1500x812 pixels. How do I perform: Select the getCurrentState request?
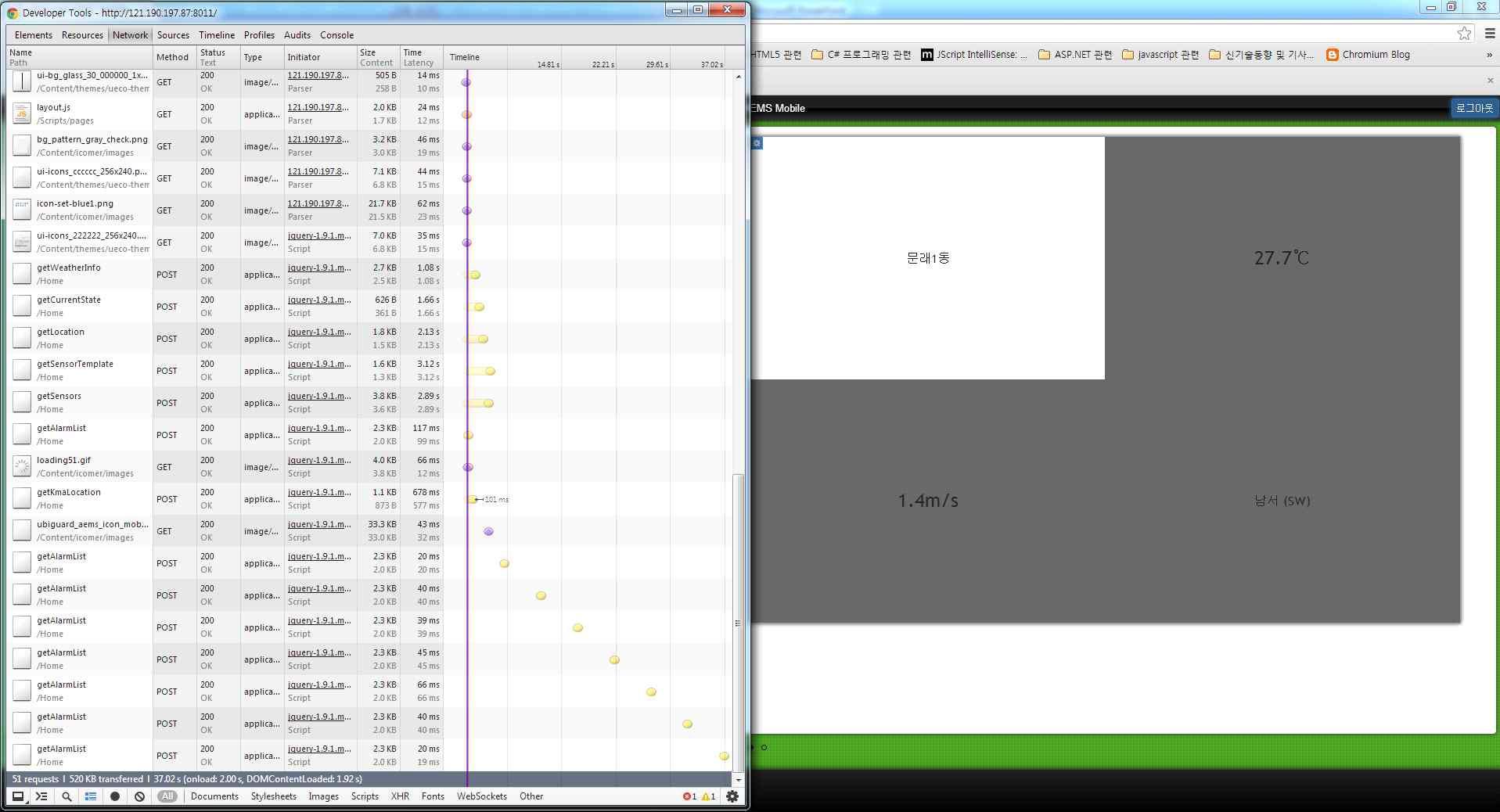click(x=369, y=307)
